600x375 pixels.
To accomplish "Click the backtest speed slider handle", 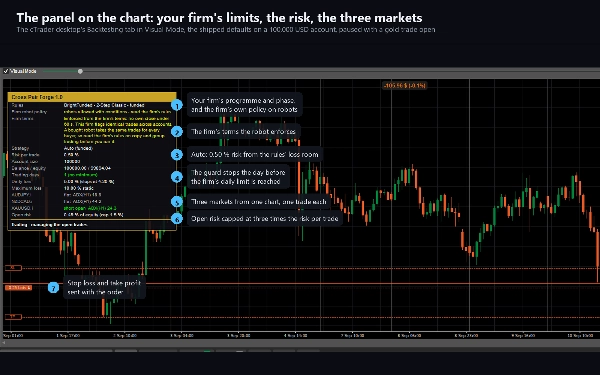I will (80, 71).
